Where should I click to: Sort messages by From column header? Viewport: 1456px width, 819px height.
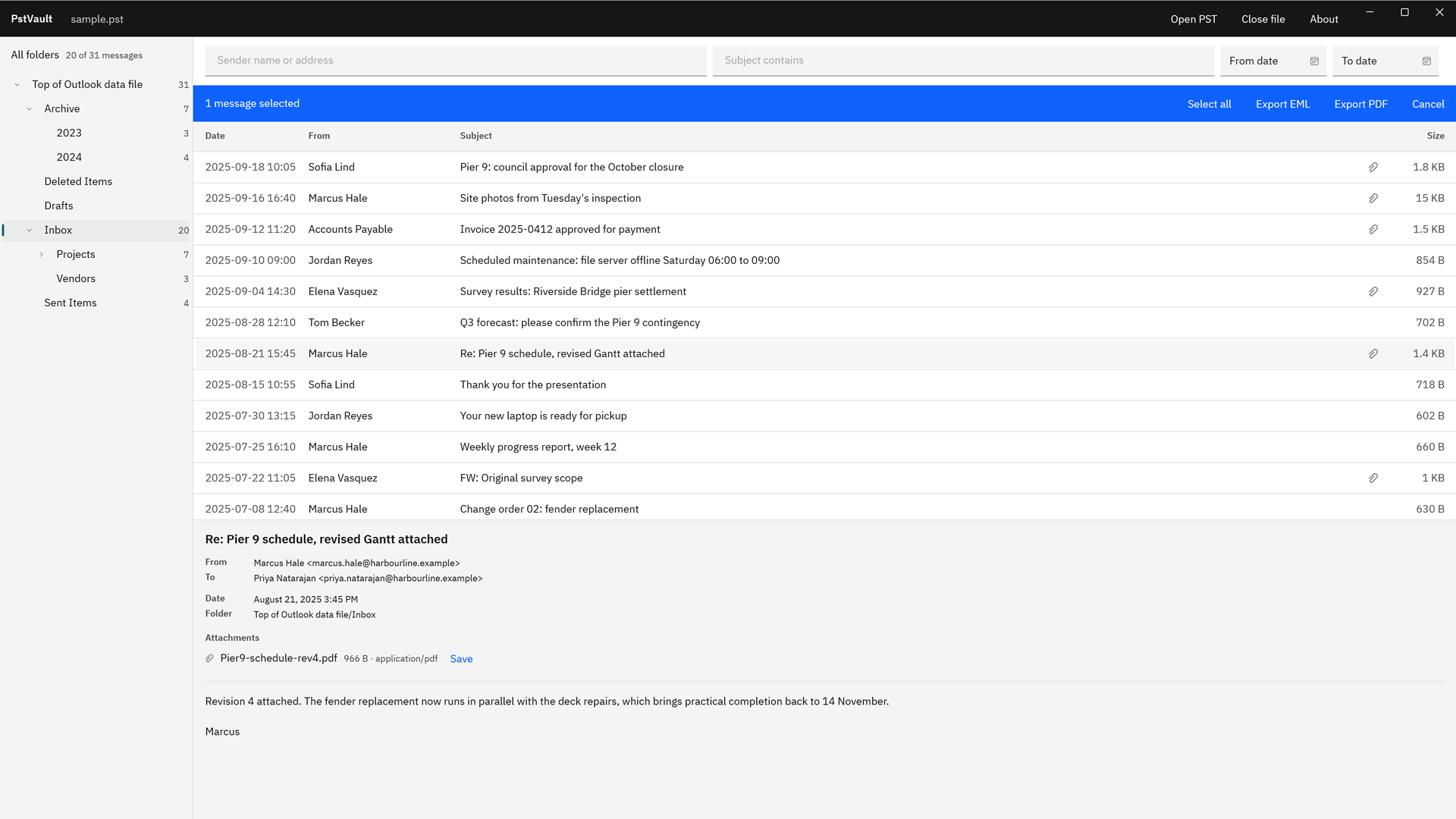point(318,136)
